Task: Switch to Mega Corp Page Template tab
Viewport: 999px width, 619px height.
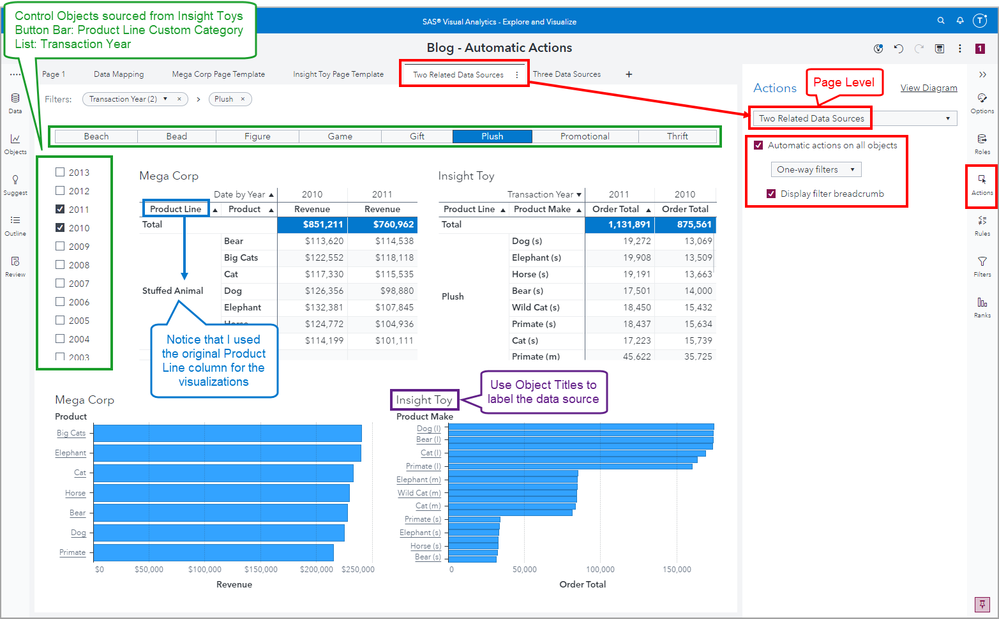Action: click(219, 75)
